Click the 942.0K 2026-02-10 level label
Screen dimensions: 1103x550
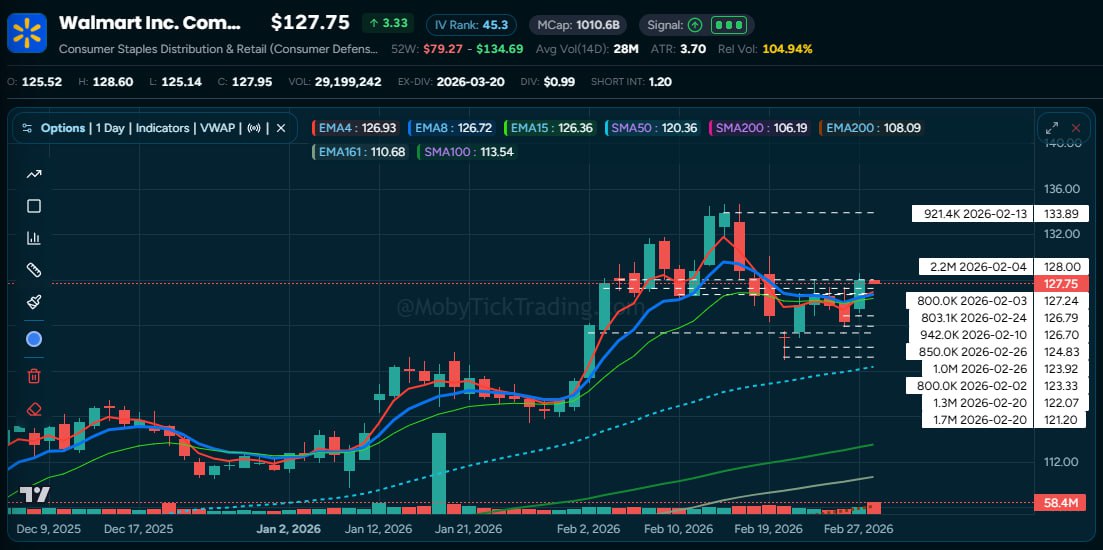pyautogui.click(x=970, y=335)
